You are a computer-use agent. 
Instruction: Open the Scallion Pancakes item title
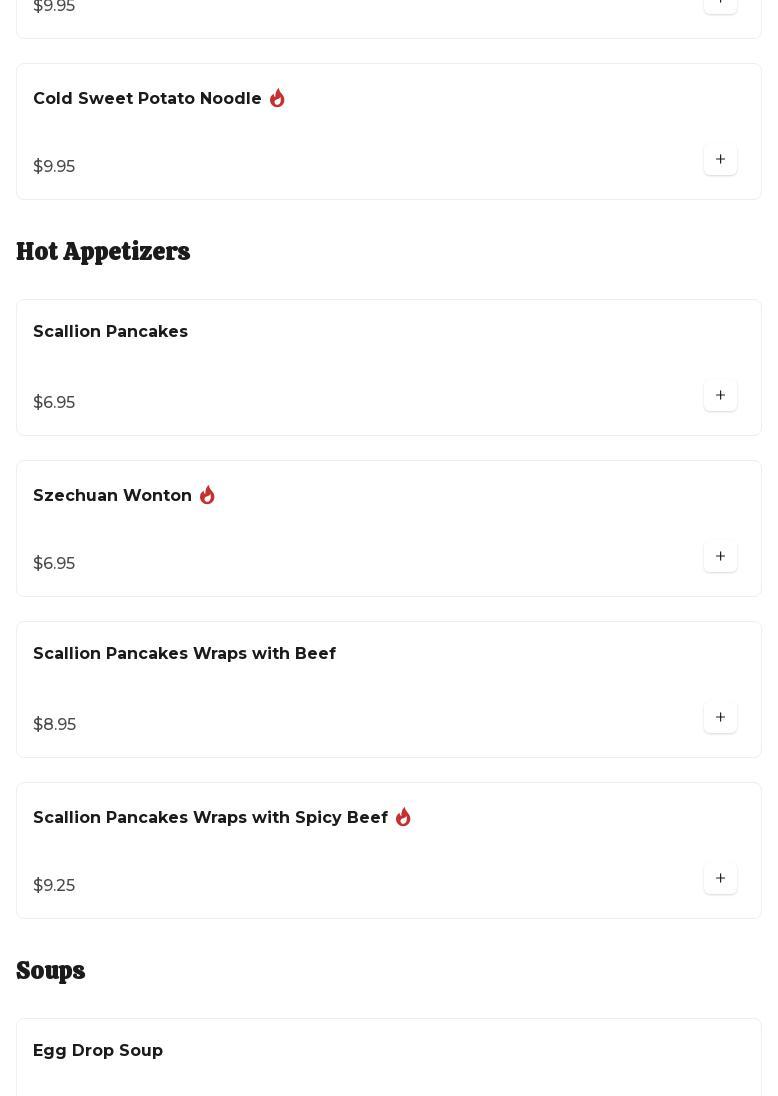pyautogui.click(x=110, y=331)
